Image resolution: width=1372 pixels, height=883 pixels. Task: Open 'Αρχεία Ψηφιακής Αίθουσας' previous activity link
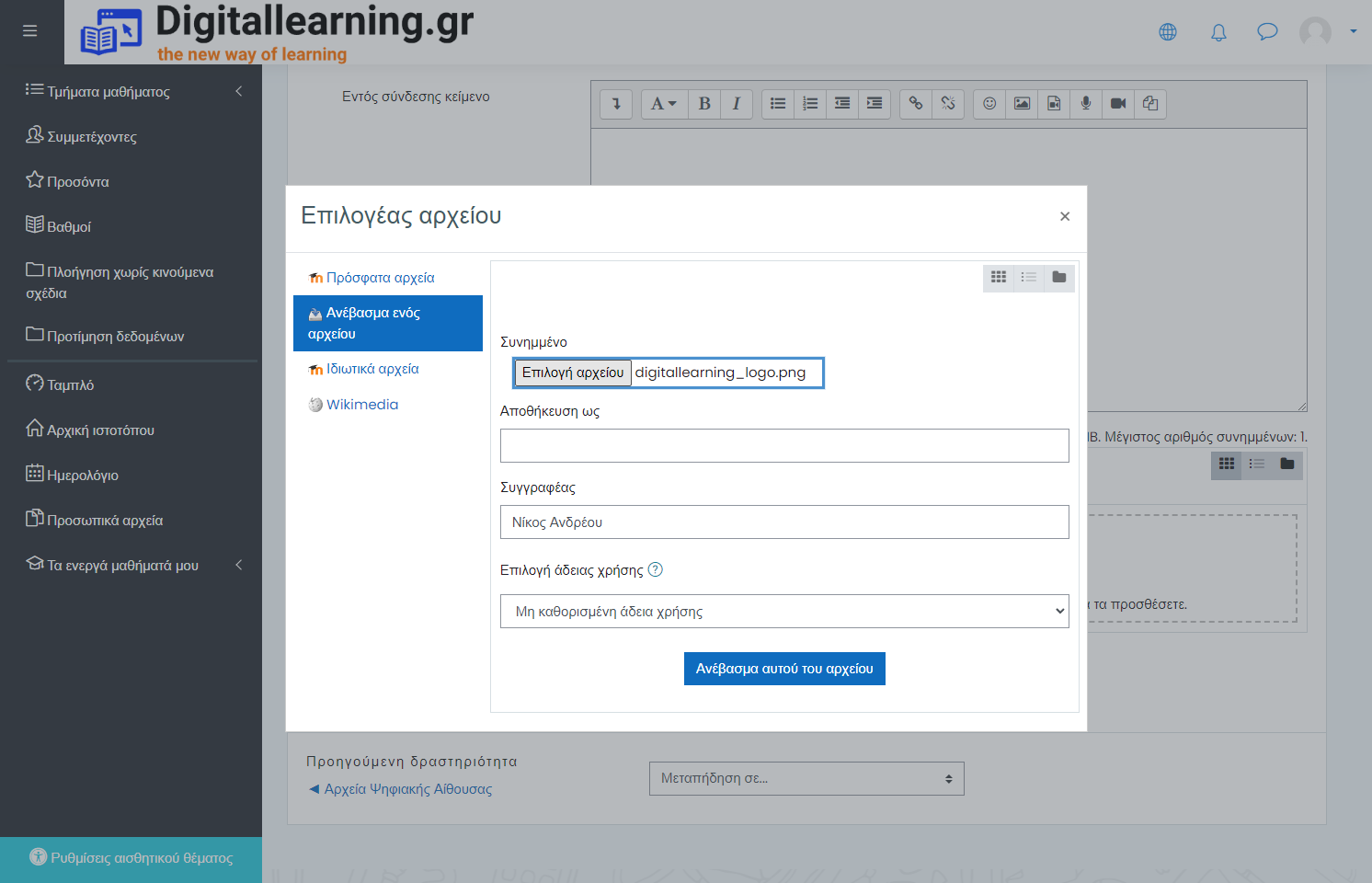pyautogui.click(x=401, y=789)
